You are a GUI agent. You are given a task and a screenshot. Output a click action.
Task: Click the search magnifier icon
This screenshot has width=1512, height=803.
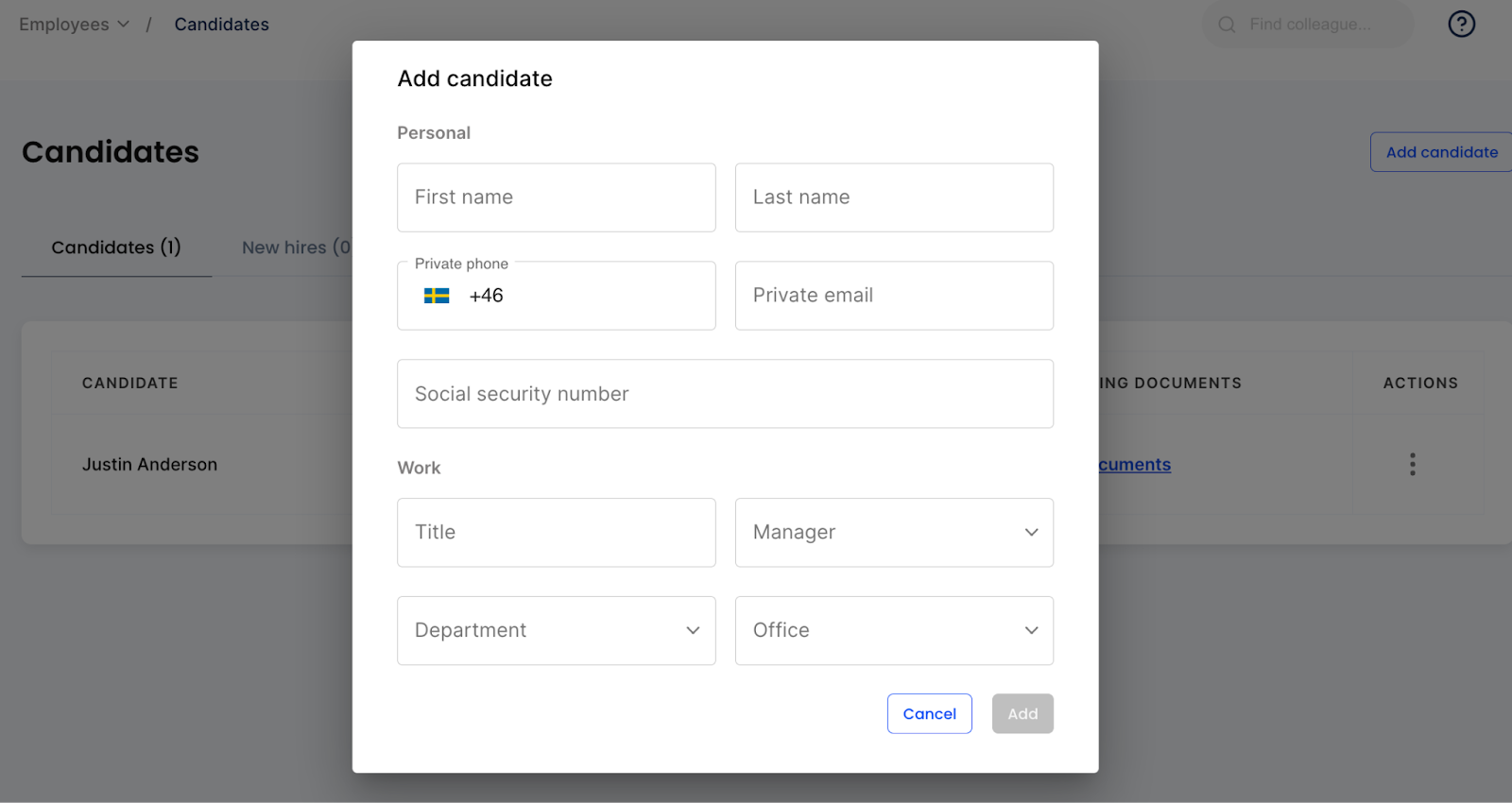tap(1227, 25)
